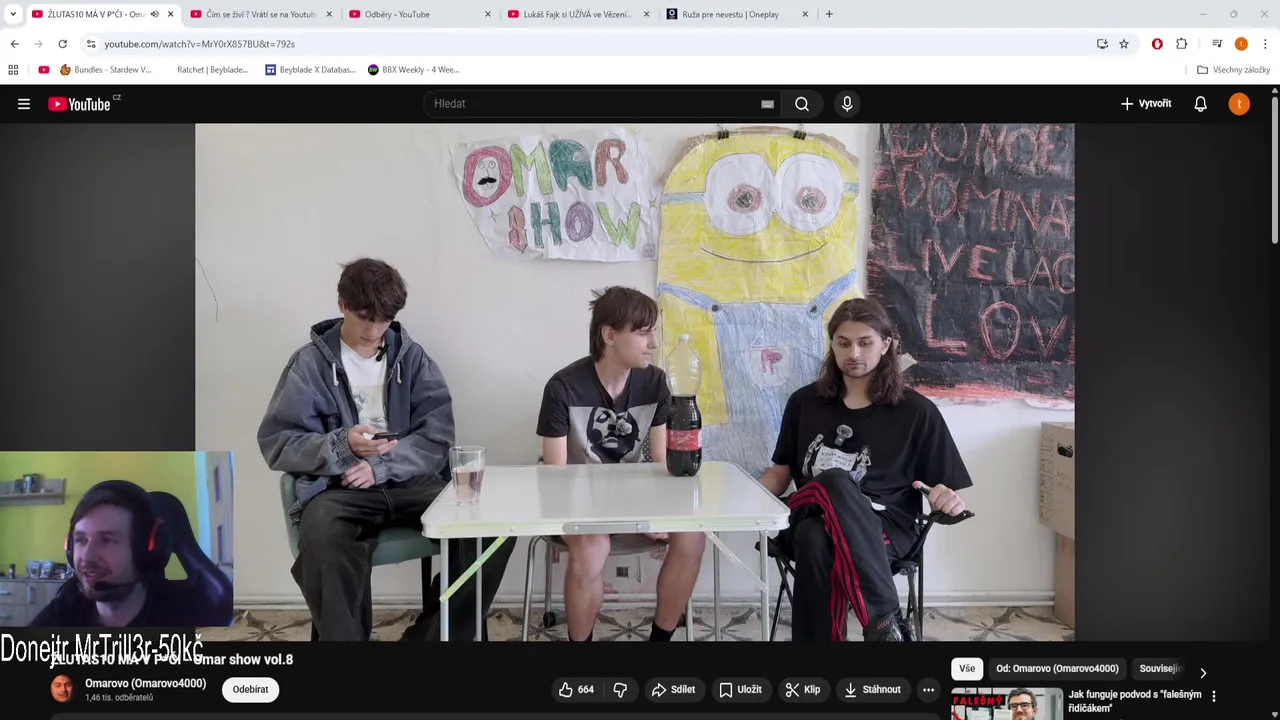This screenshot has height=720, width=1280.
Task: Open the Beyblade X Database bookmark
Action: (x=310, y=70)
